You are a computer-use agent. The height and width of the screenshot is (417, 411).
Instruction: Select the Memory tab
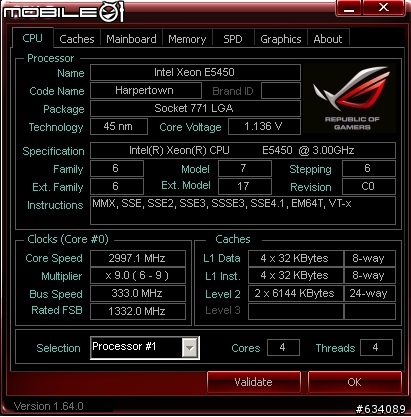[187, 39]
